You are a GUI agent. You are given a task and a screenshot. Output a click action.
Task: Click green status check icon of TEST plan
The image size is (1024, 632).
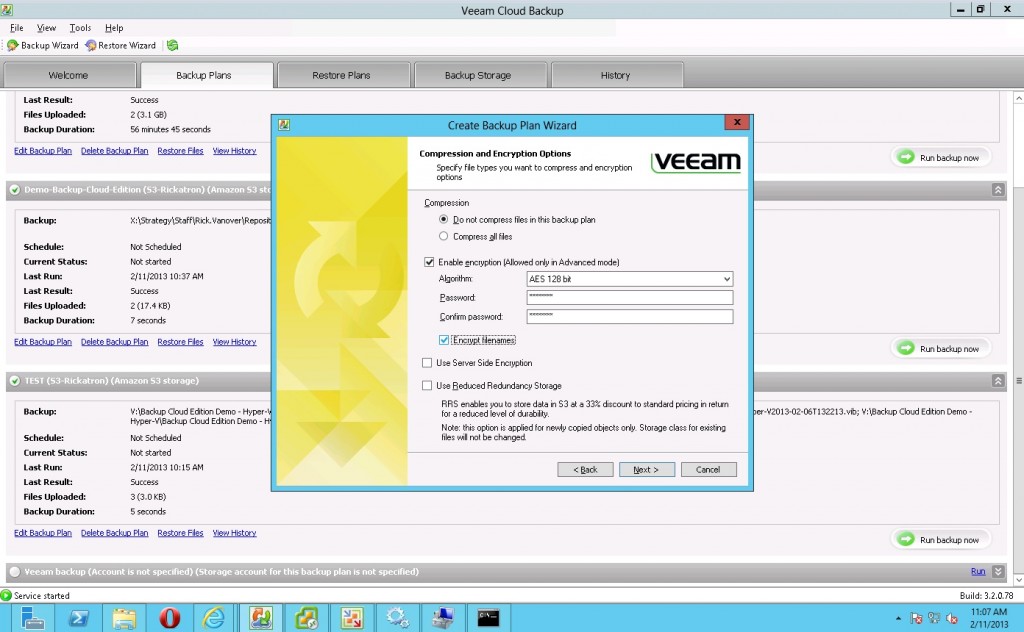pos(15,381)
